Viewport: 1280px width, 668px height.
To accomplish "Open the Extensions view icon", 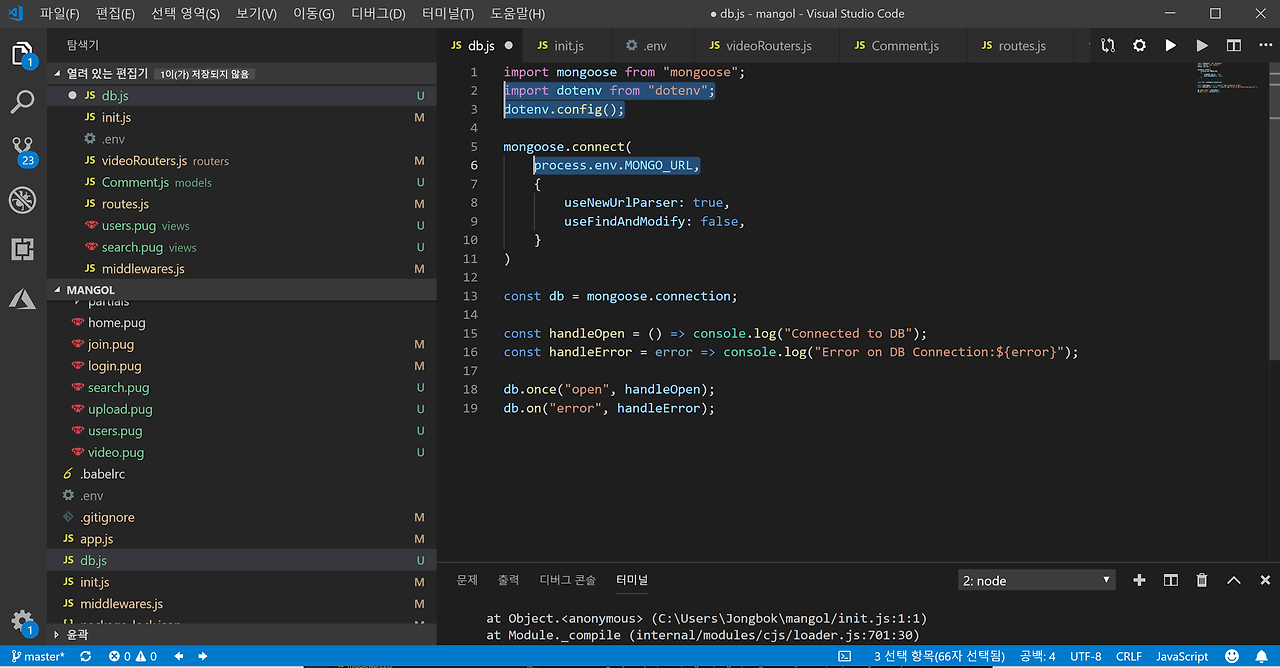I will click(x=22, y=249).
